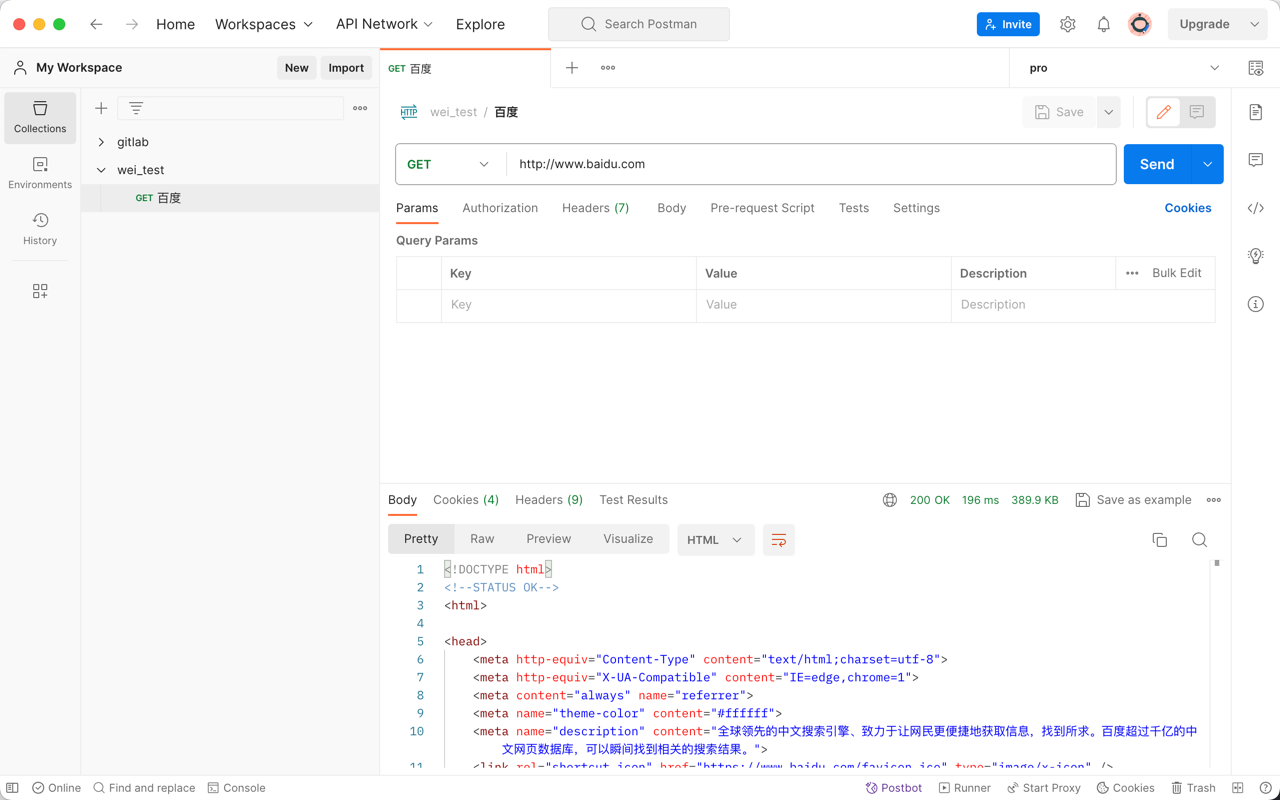Click Bulk Edit in query params
The image size is (1280, 800).
point(1177,273)
